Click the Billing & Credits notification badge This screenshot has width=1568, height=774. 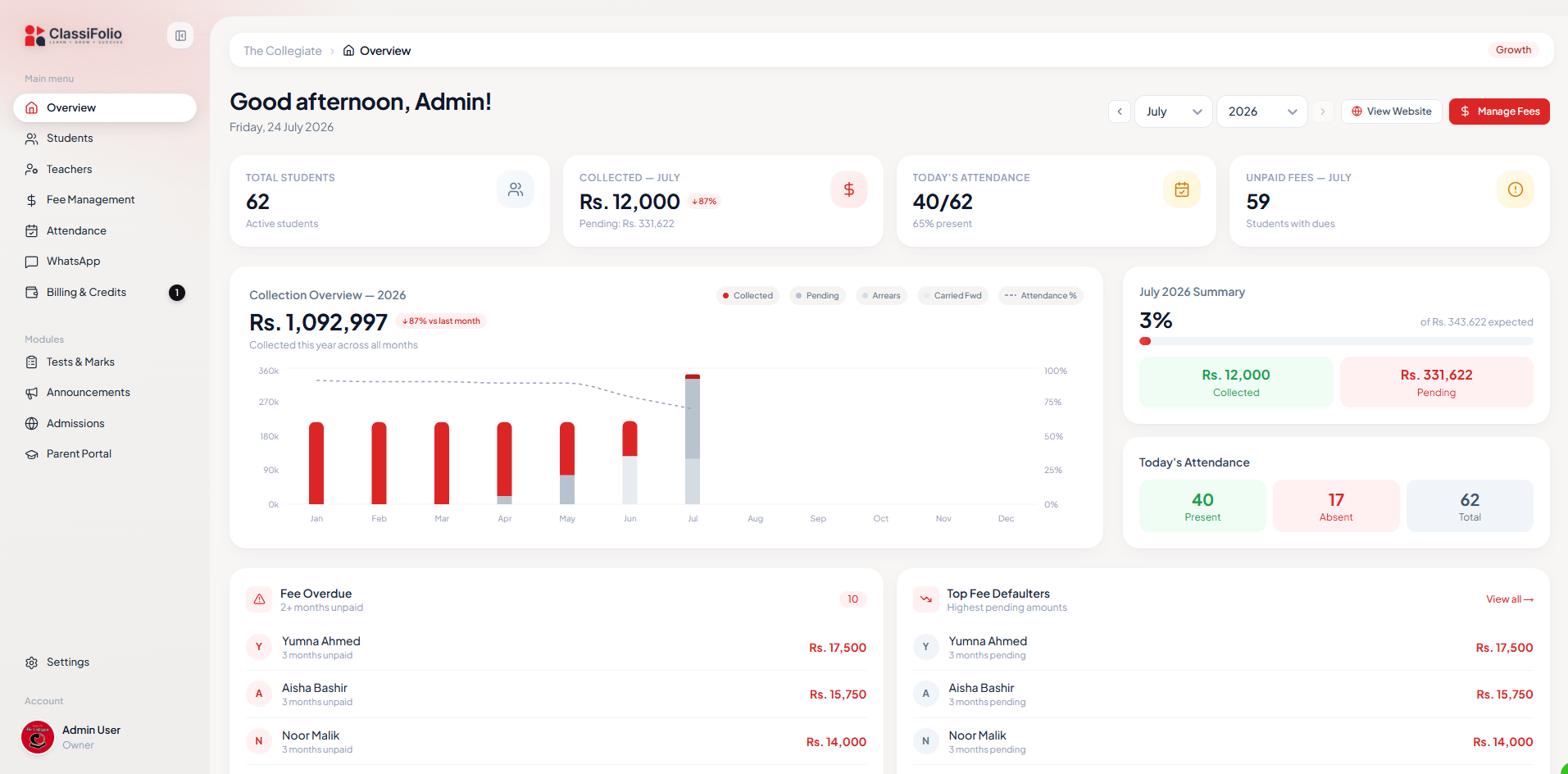tap(177, 293)
